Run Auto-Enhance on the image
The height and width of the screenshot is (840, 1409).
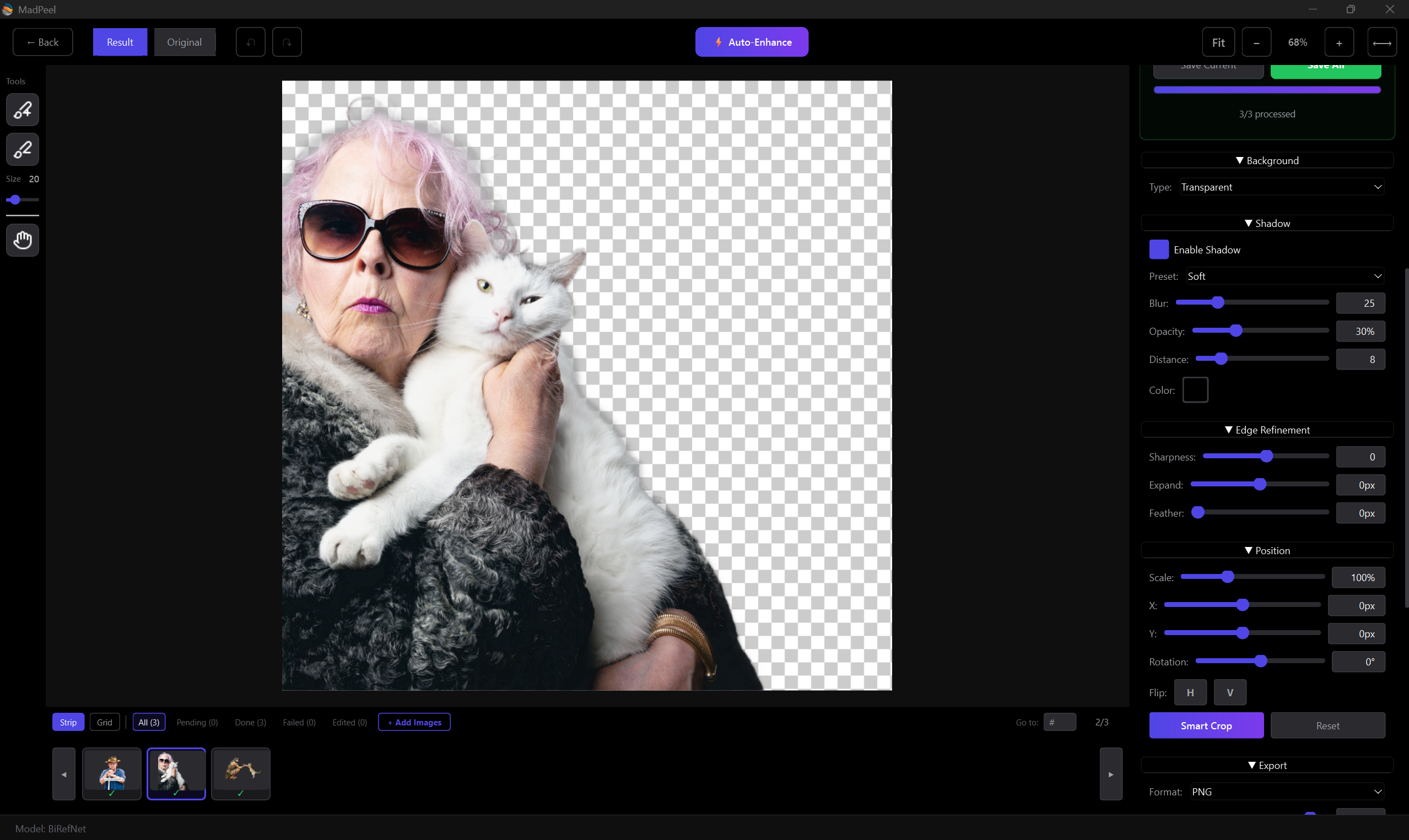[751, 41]
